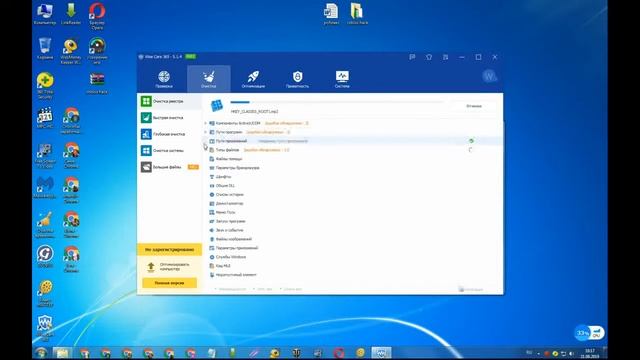The image size is (640, 360).
Task: Open the Windows Start button
Action: (x=41, y=353)
